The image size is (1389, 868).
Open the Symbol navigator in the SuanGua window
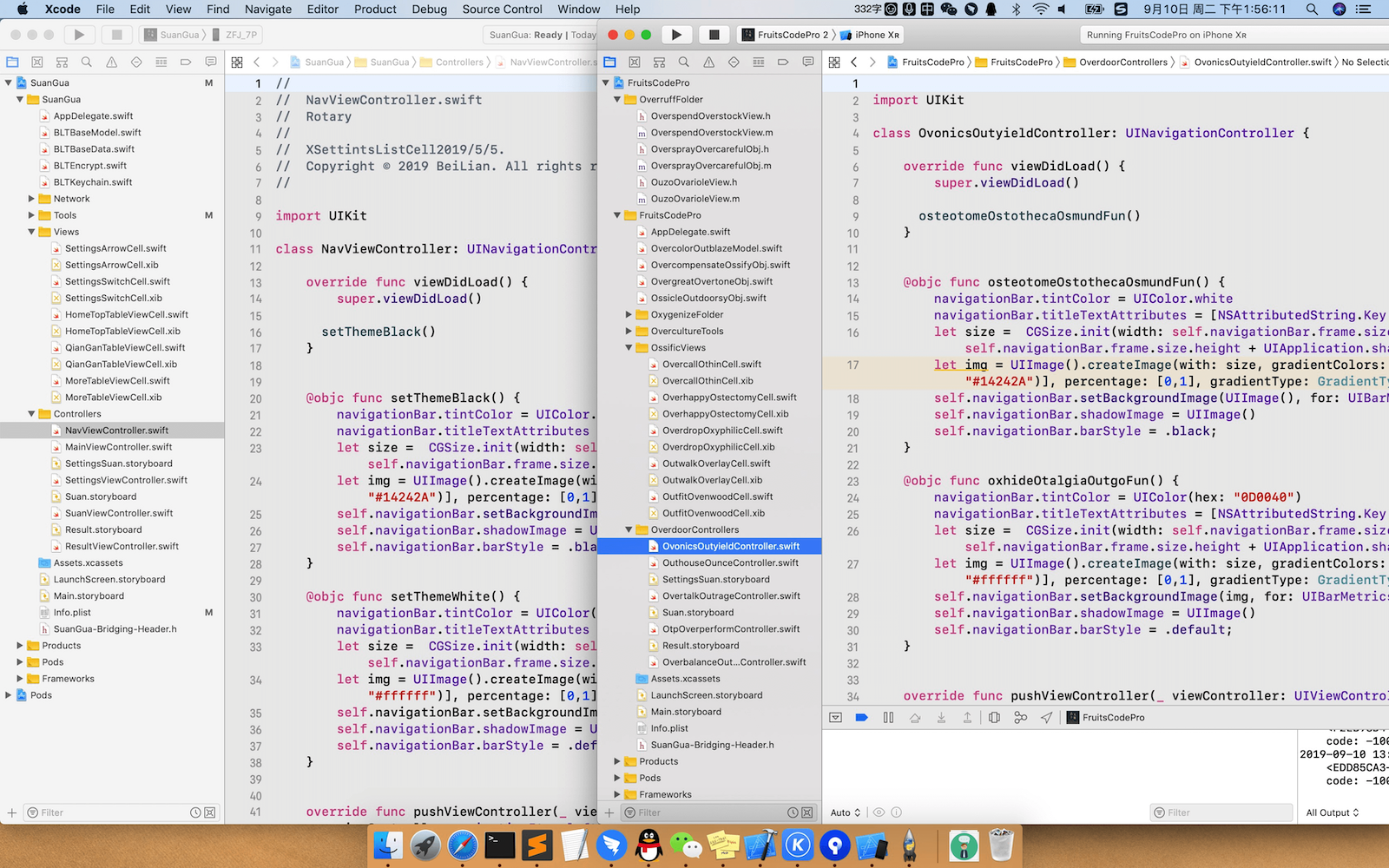tap(62, 62)
